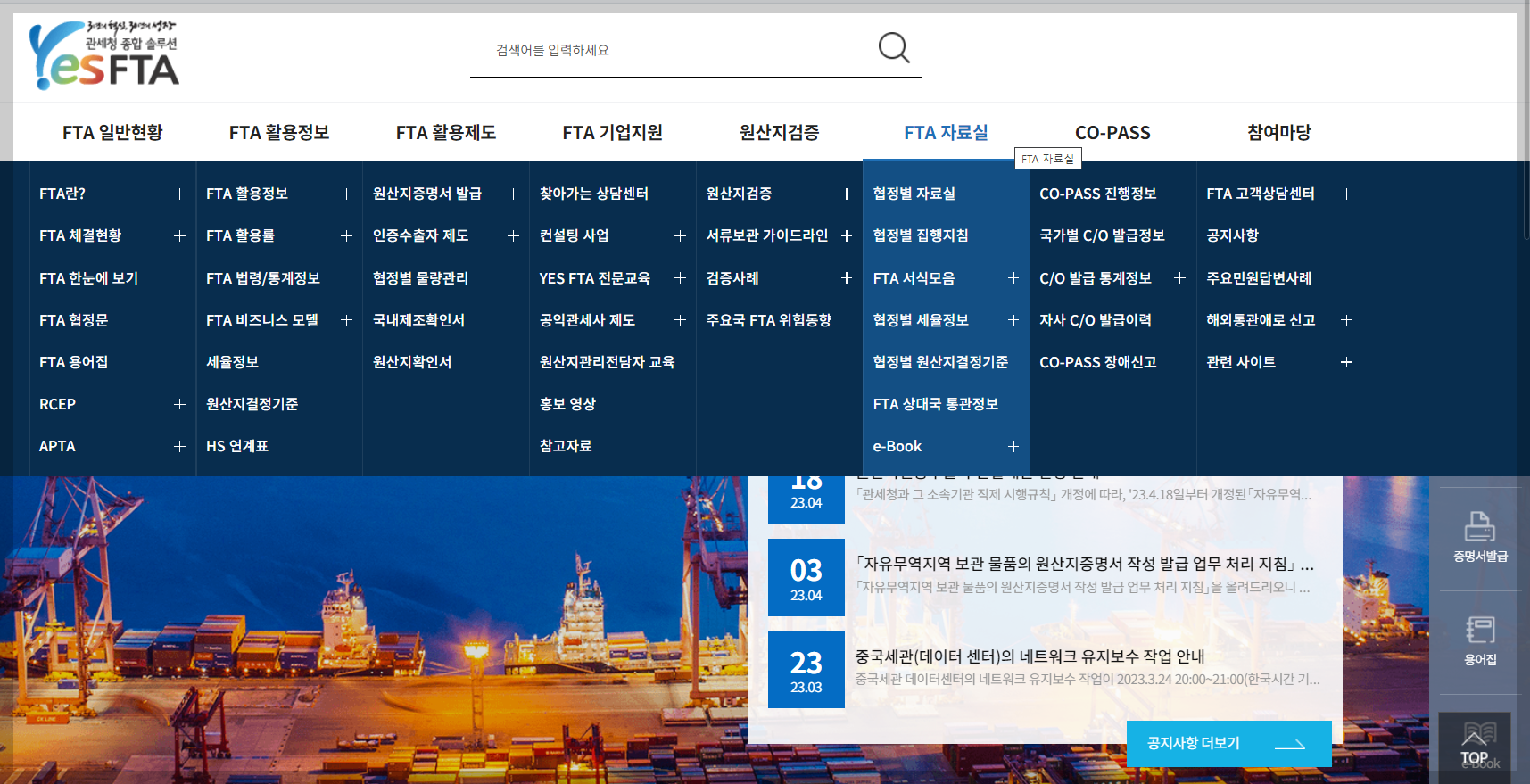The image size is (1530, 784).
Task: Expand the FTA 고객상담센터 plus icon
Action: point(1346,194)
